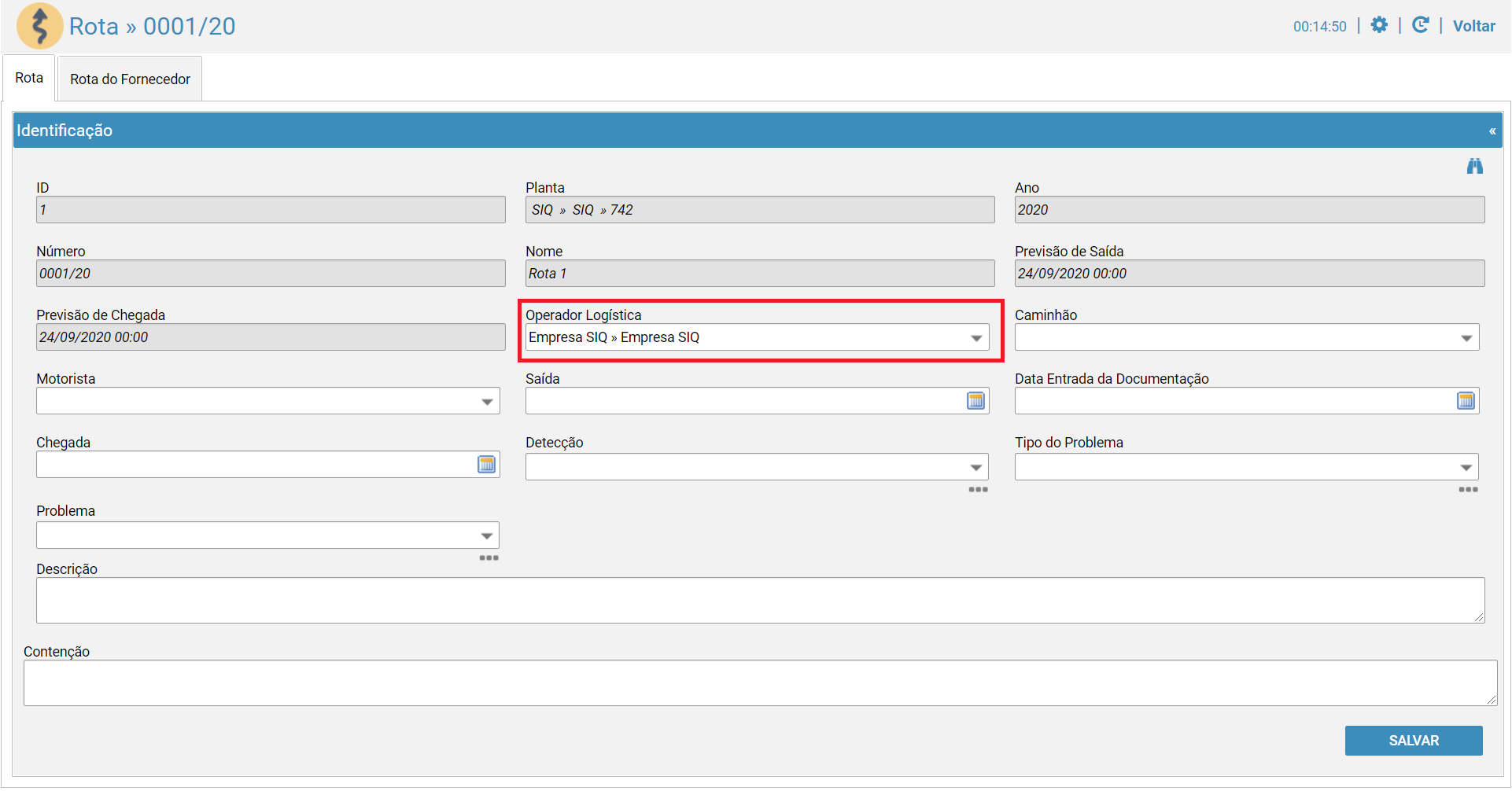Click the ellipsis under Tipo do Problema

tap(1468, 490)
